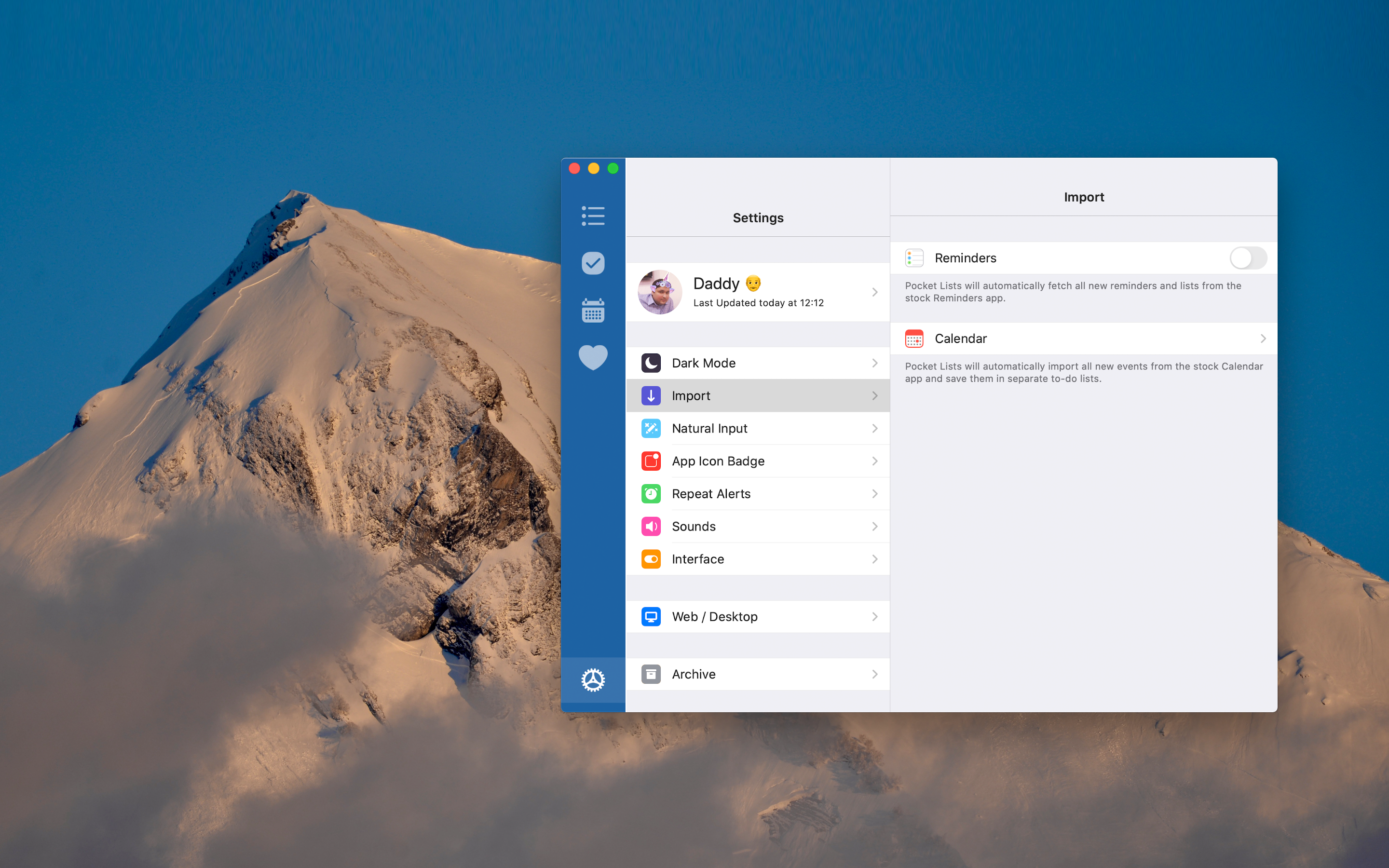Click the chevron on the Calendar import row

pyautogui.click(x=1263, y=339)
